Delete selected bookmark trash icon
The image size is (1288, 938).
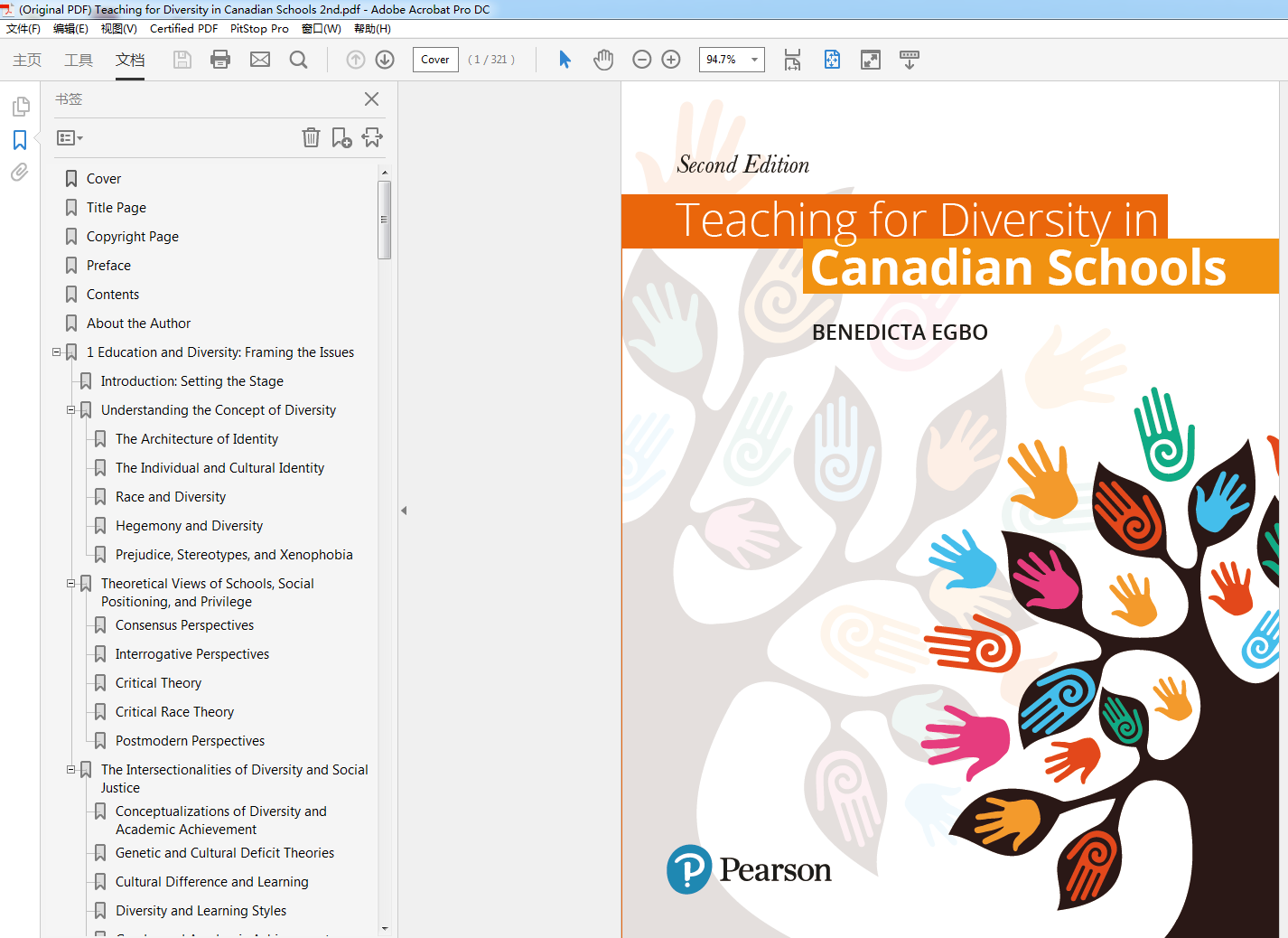click(311, 137)
